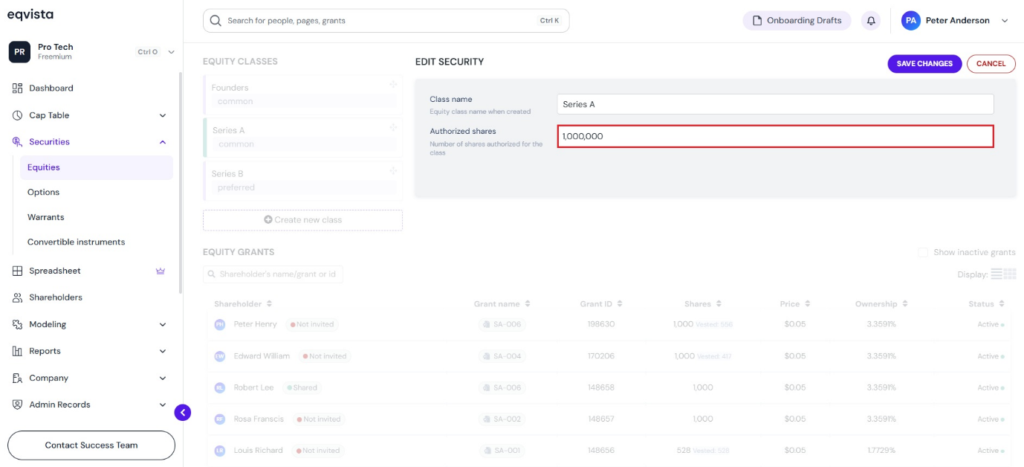Click the PR company avatar

pos(20,52)
